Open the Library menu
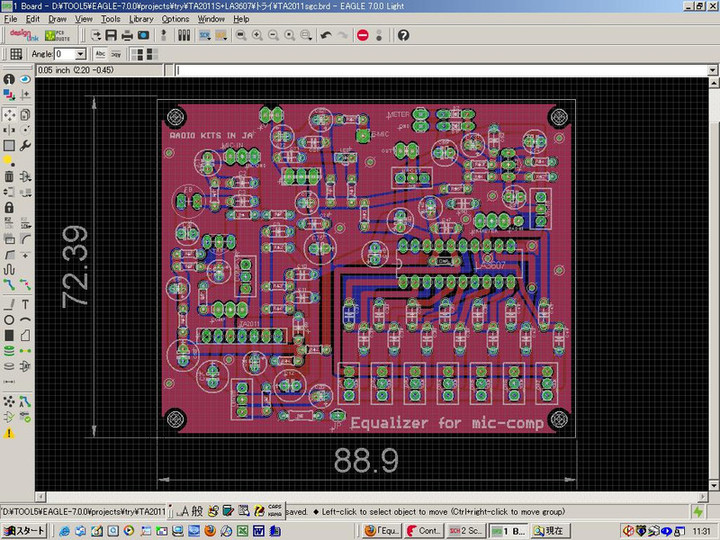 click(x=140, y=19)
